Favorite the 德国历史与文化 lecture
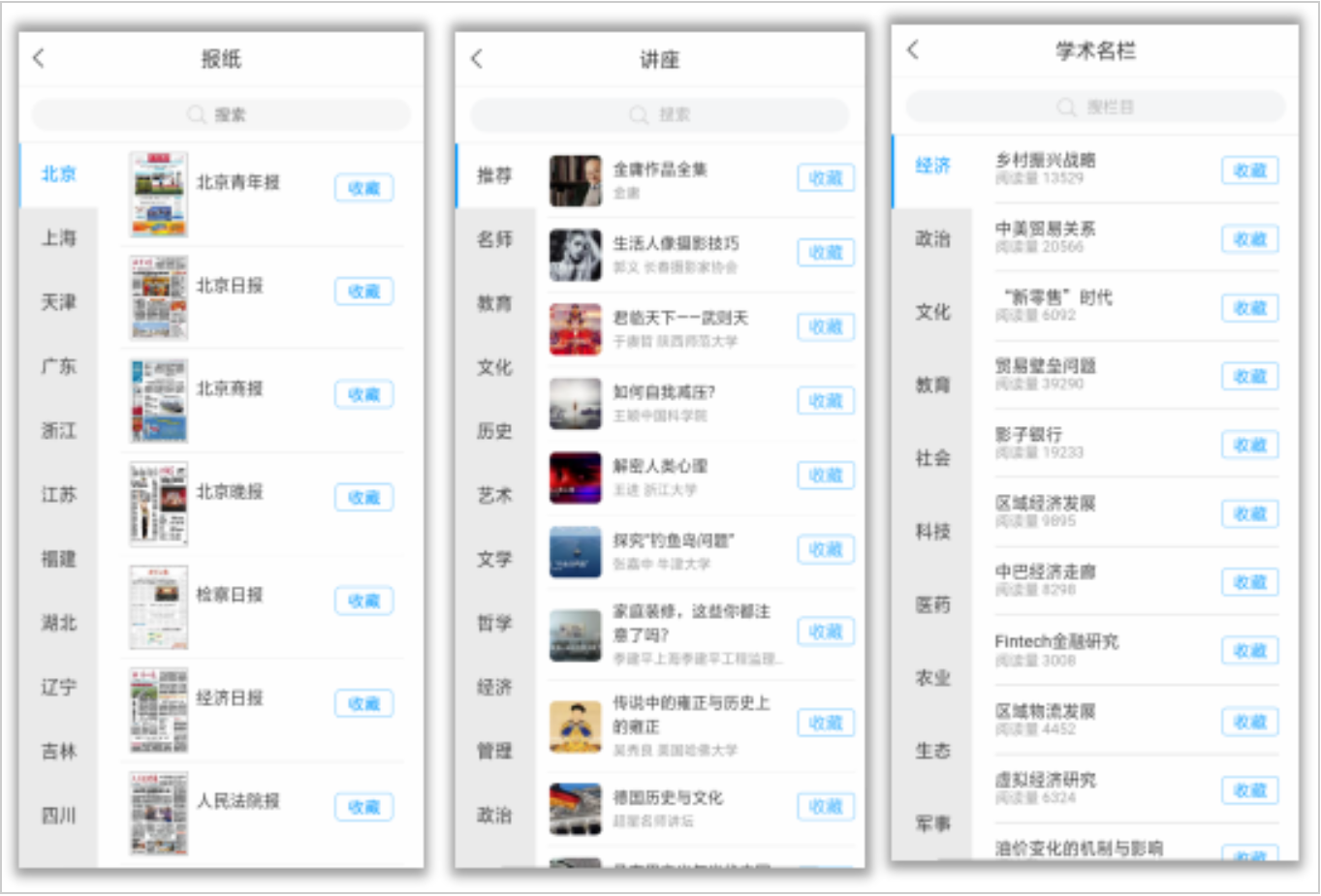 [826, 807]
